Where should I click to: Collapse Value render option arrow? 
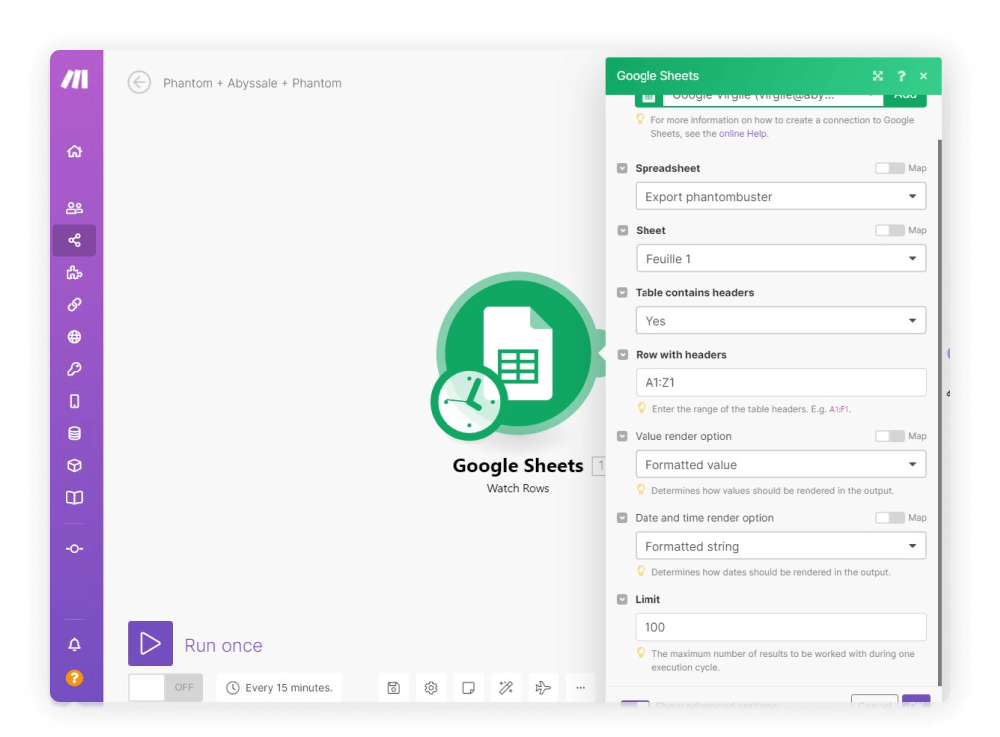pos(622,436)
